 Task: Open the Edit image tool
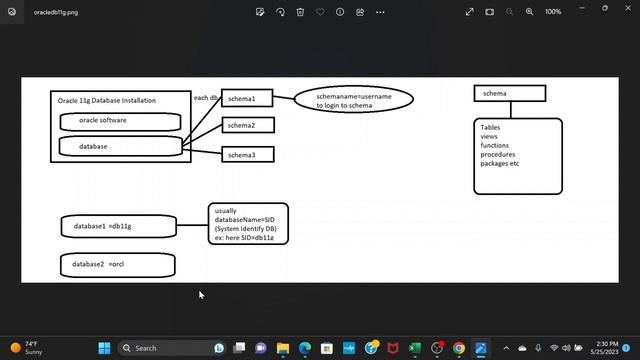(260, 12)
